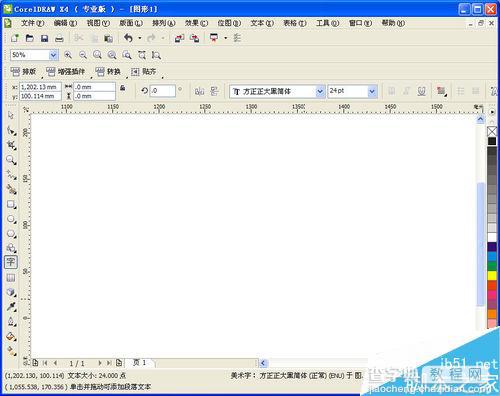Open the 文件 (File) menu
The image size is (500, 396).
[x=32, y=23]
